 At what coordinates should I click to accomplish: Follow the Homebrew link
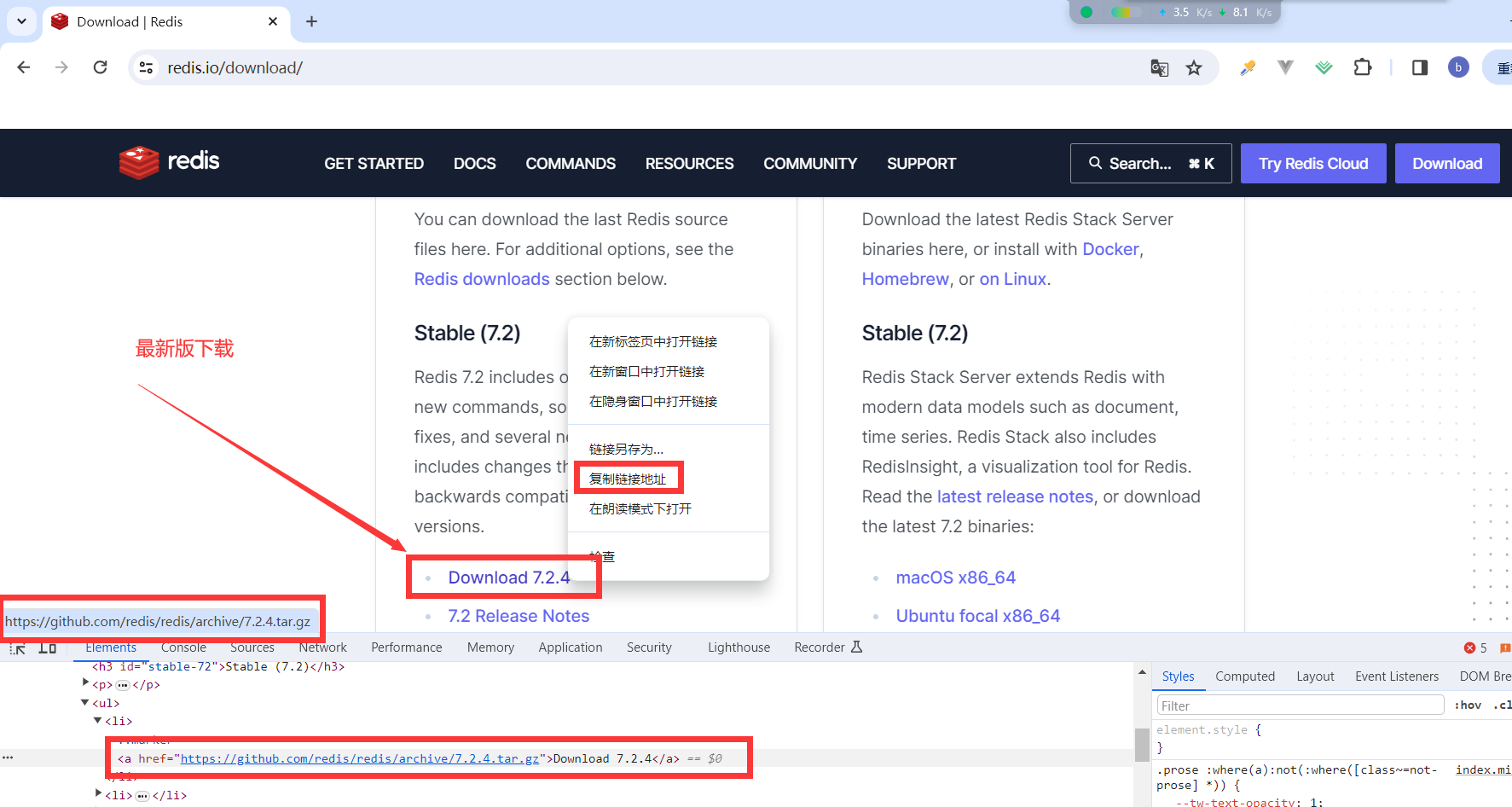pos(905,279)
